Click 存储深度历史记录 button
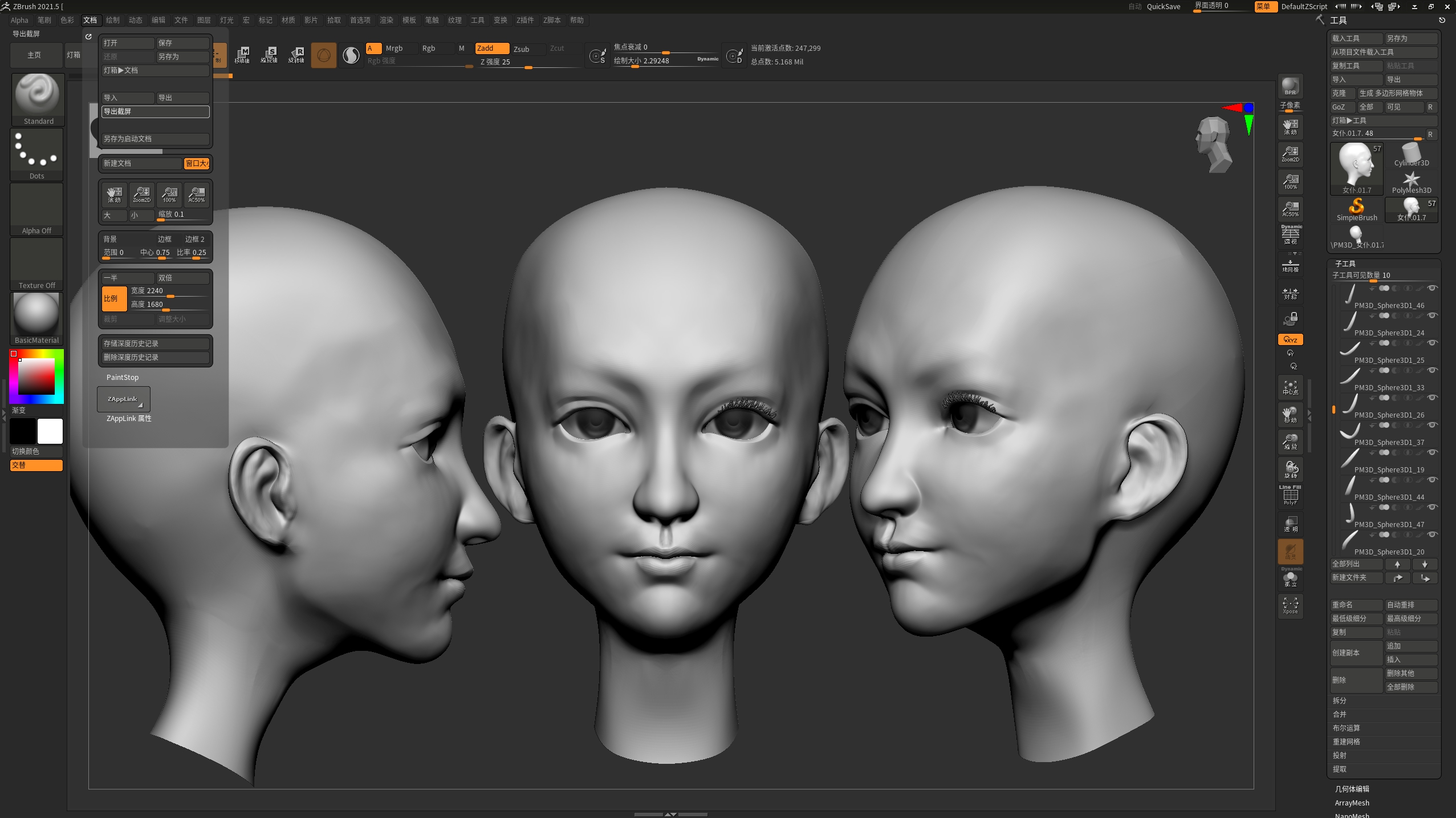Image resolution: width=1456 pixels, height=818 pixels. 156,343
